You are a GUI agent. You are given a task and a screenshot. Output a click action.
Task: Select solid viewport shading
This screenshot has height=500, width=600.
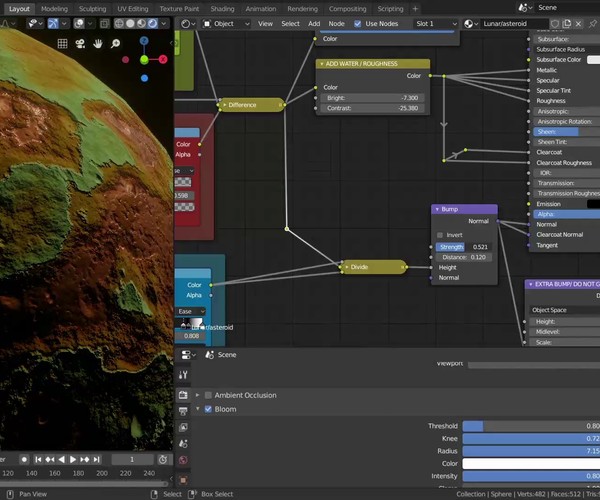click(x=130, y=24)
